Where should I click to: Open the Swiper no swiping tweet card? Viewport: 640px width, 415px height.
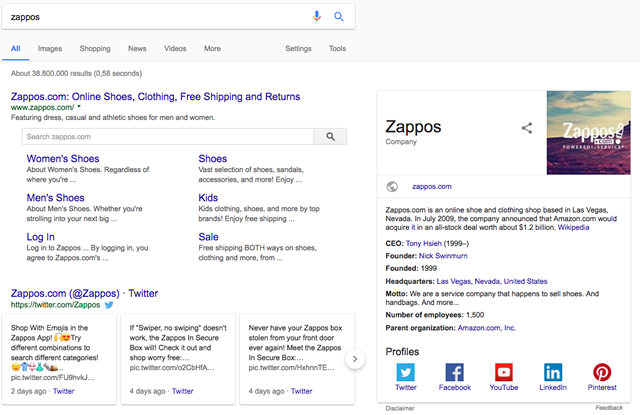(178, 359)
